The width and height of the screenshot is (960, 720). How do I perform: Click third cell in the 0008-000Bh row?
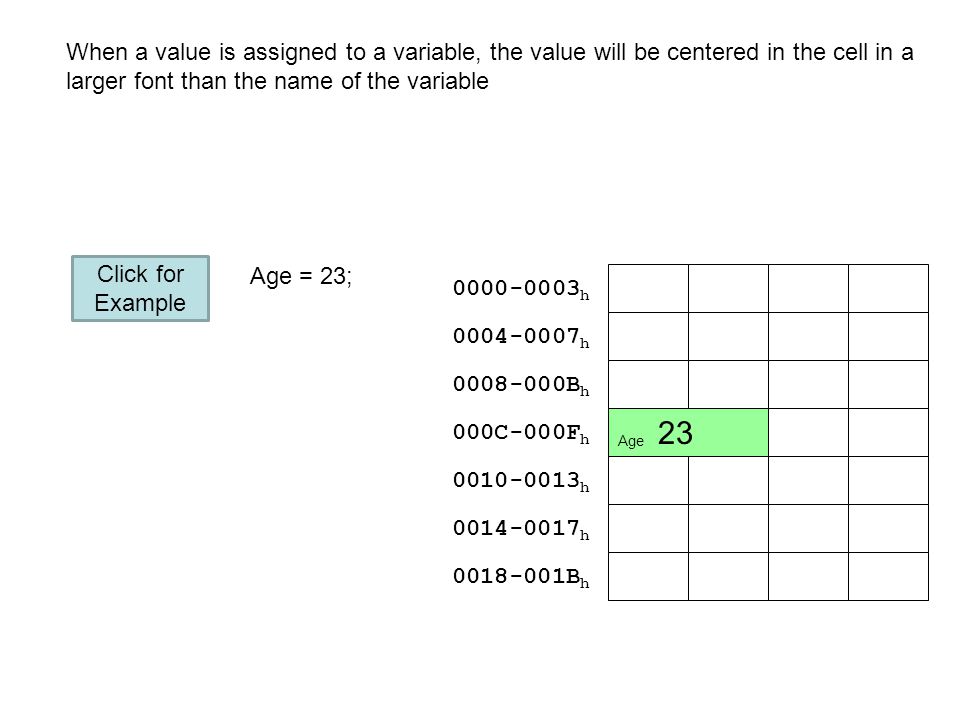808,384
